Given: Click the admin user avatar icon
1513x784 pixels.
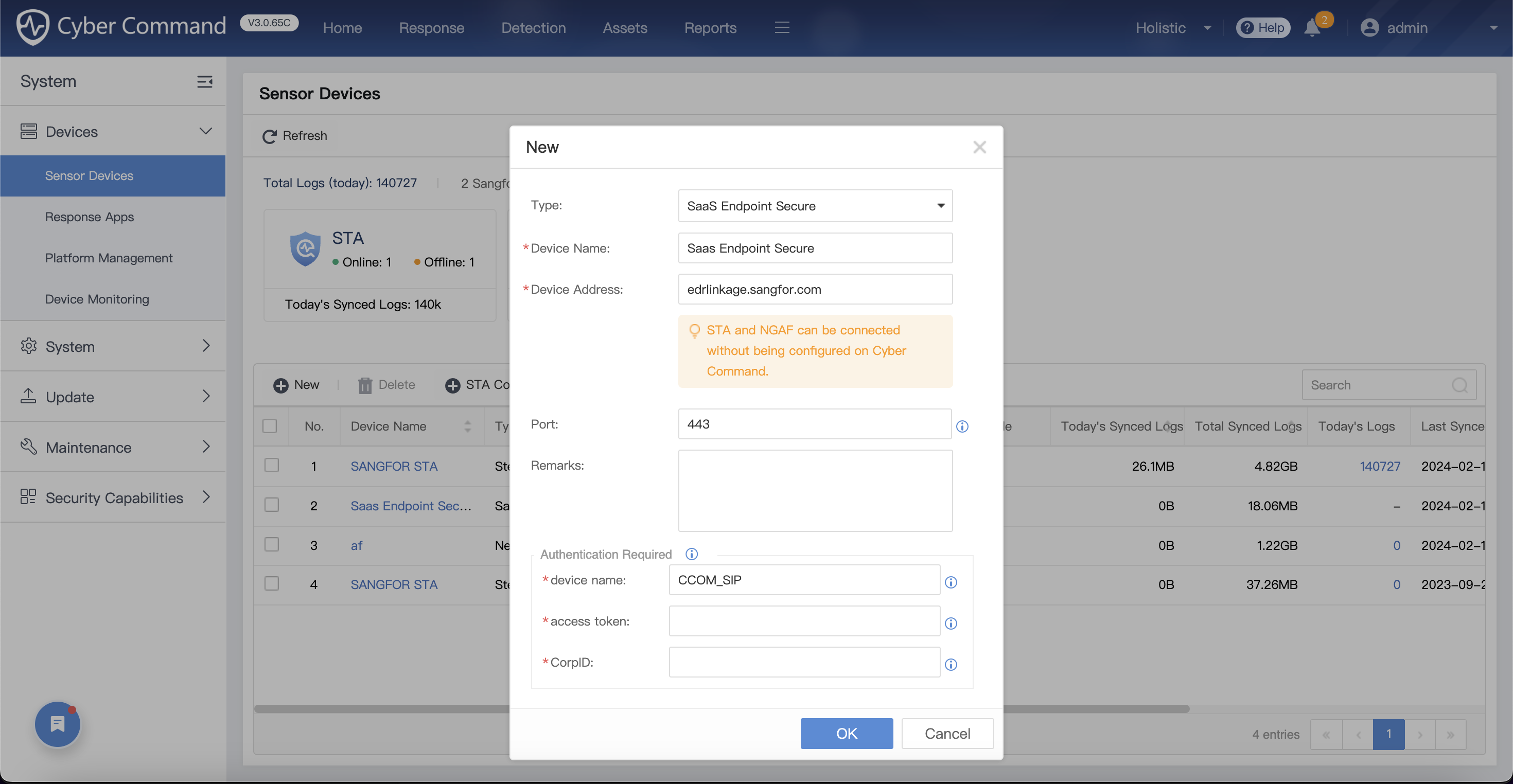Looking at the screenshot, I should (1369, 28).
